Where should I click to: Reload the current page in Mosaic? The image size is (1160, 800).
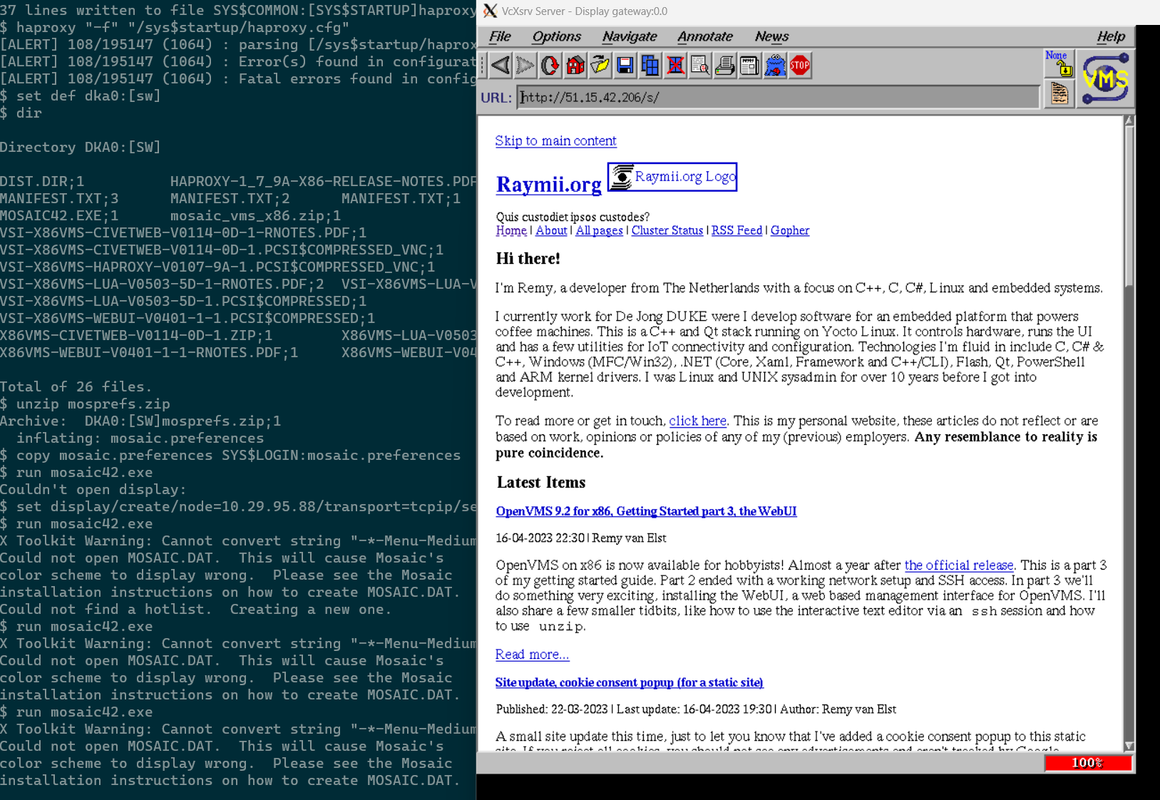(550, 66)
